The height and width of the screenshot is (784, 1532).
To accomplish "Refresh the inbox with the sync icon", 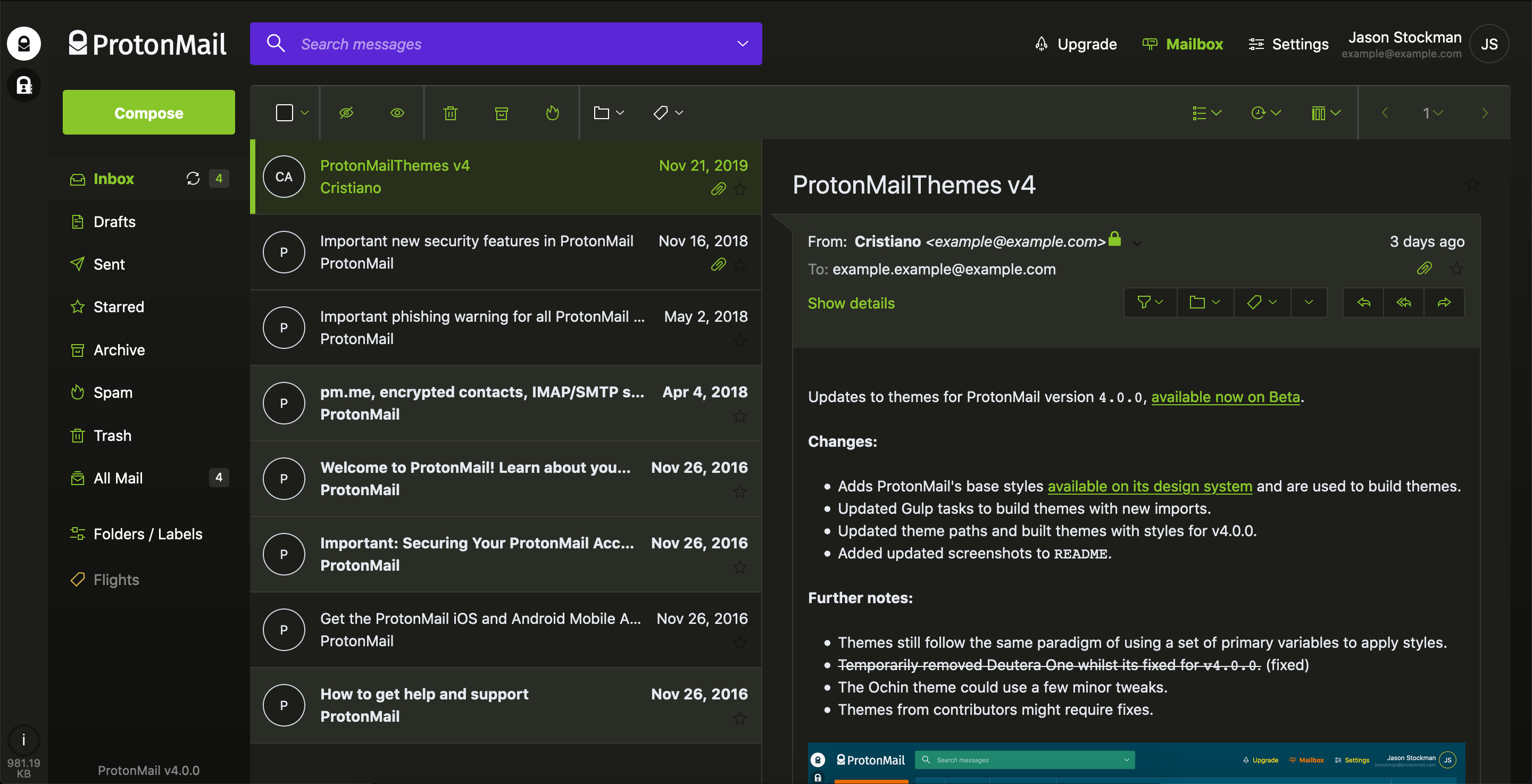I will (x=193, y=179).
